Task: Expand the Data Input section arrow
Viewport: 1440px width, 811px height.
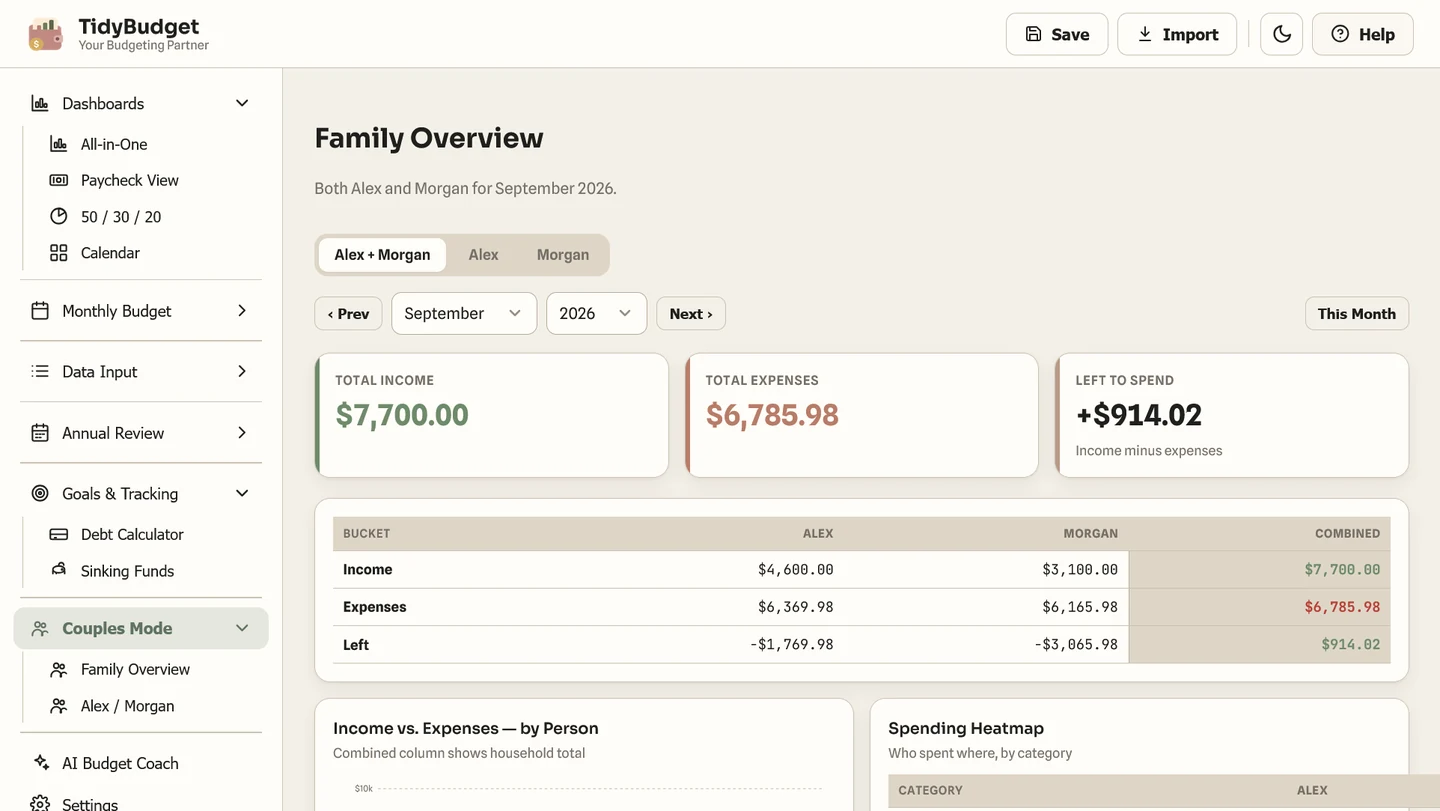Action: tap(242, 371)
